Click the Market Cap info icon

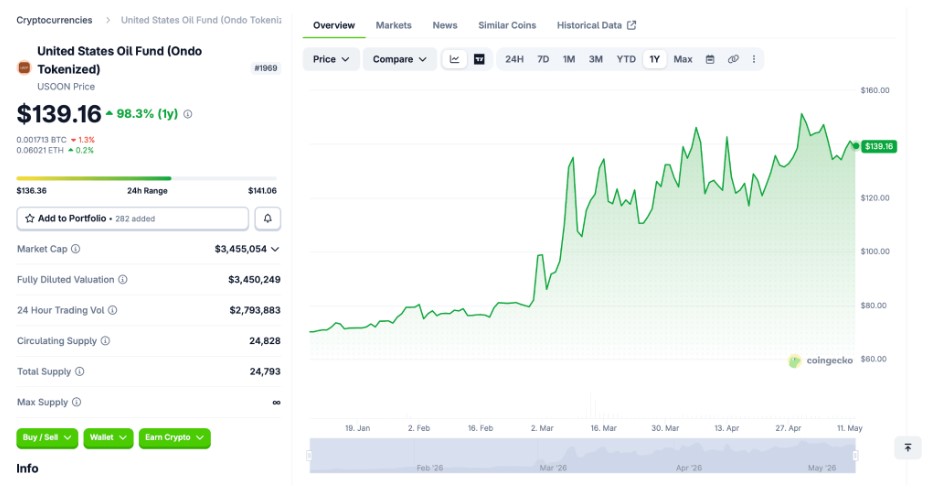pyautogui.click(x=76, y=249)
